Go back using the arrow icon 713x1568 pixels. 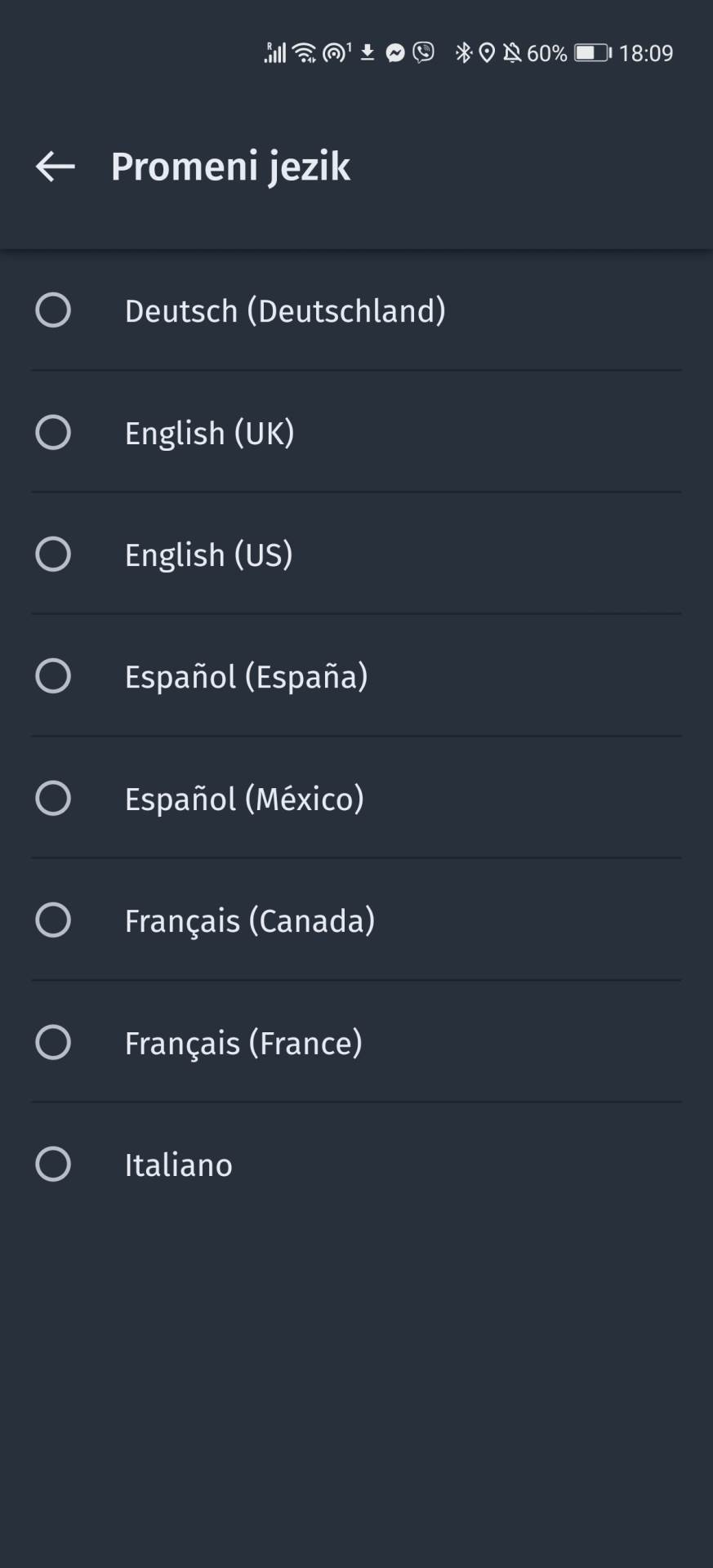[56, 167]
